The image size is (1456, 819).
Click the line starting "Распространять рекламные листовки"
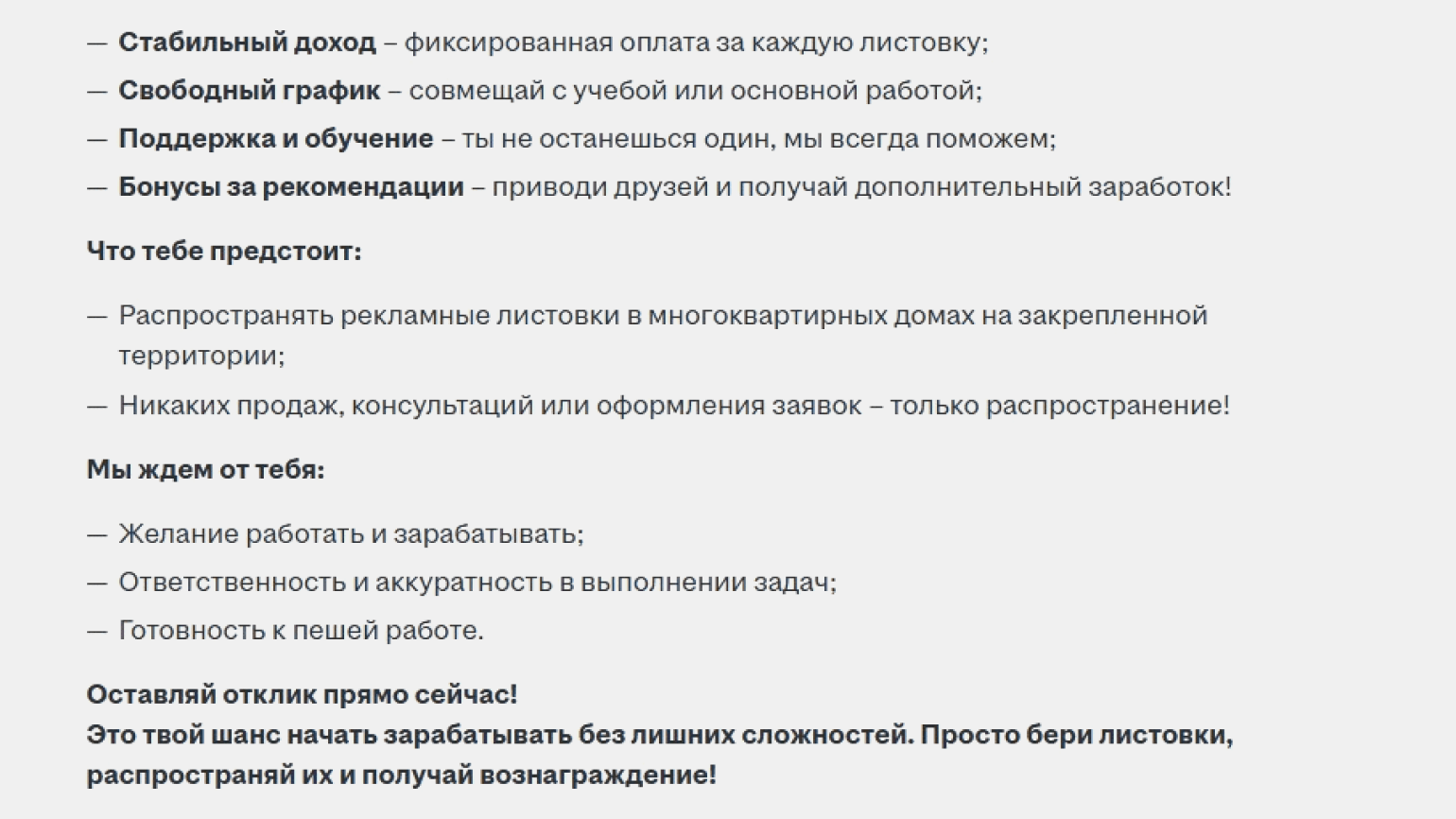[662, 316]
